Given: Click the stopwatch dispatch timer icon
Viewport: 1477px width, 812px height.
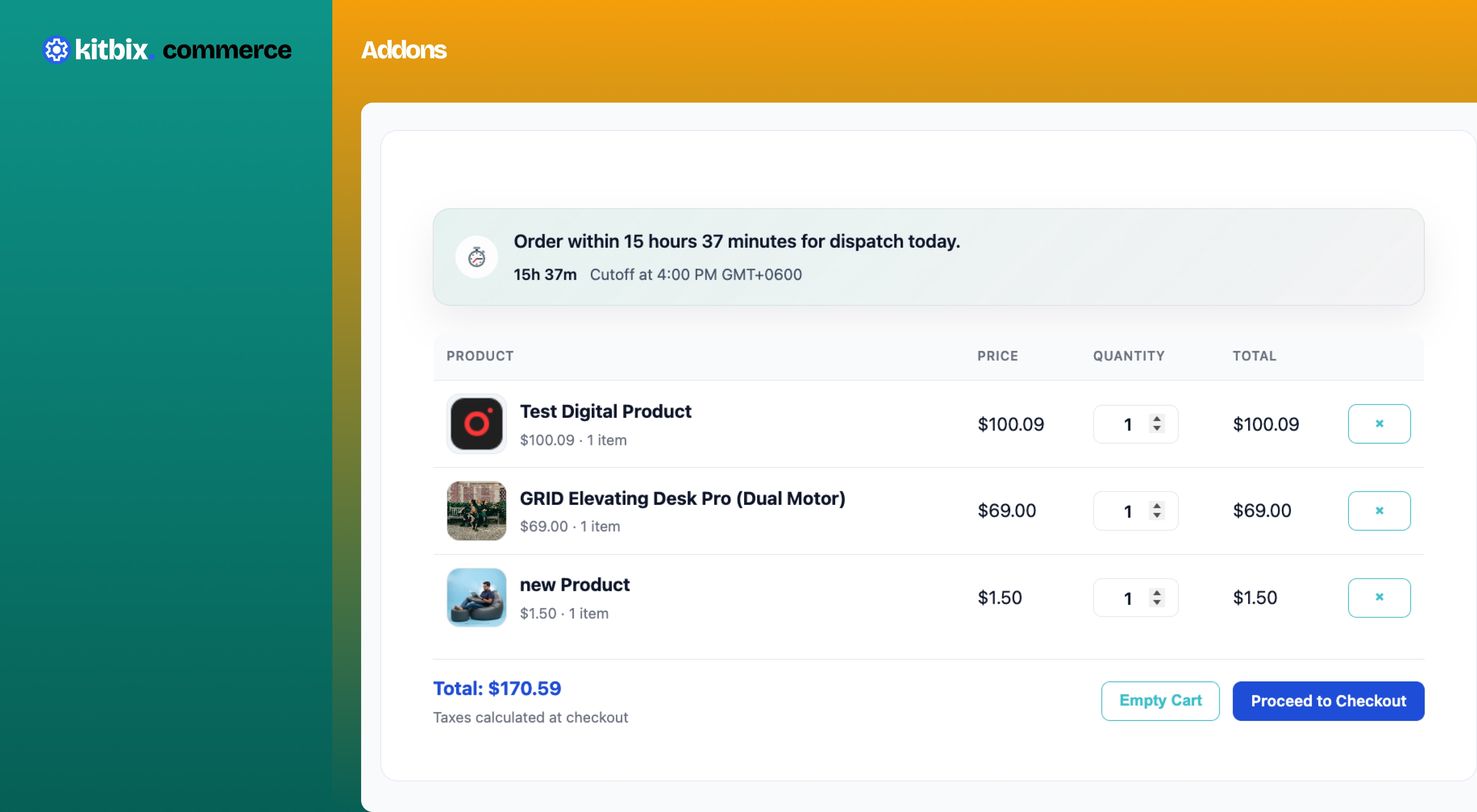Looking at the screenshot, I should point(476,257).
